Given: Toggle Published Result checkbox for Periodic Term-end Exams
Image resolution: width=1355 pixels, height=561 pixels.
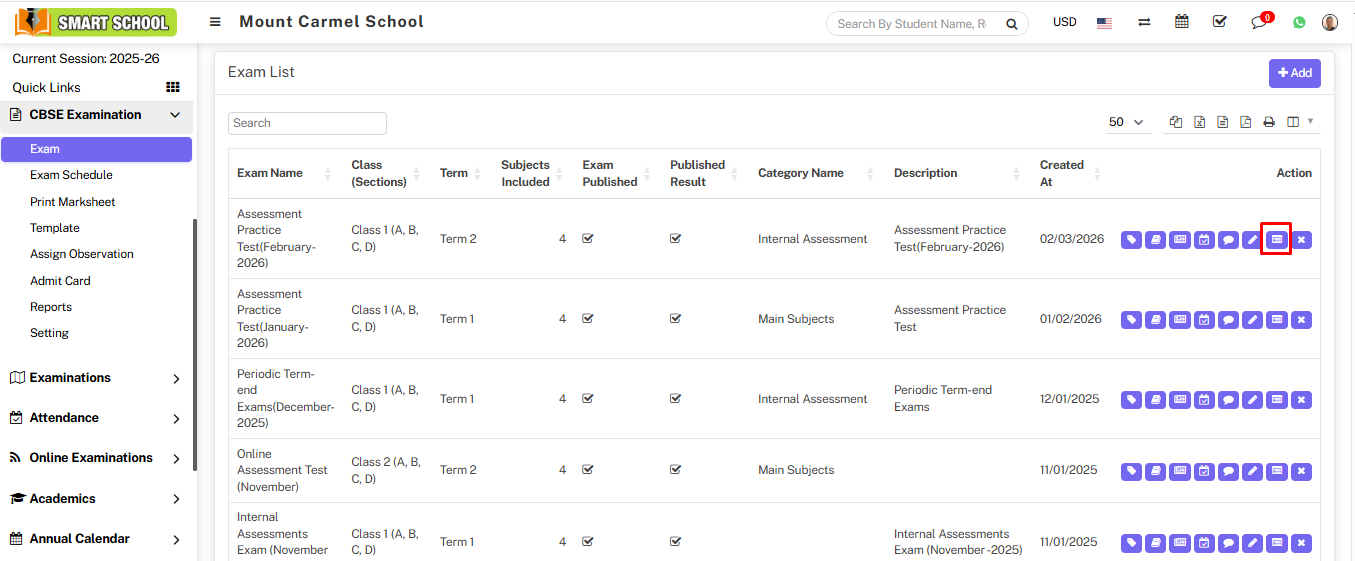Looking at the screenshot, I should 676,399.
